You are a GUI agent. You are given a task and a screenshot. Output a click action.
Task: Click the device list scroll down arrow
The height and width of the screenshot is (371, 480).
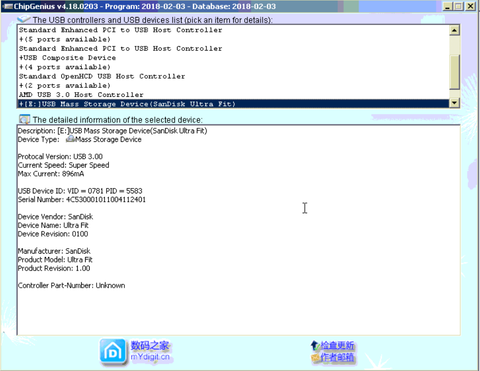coord(454,102)
